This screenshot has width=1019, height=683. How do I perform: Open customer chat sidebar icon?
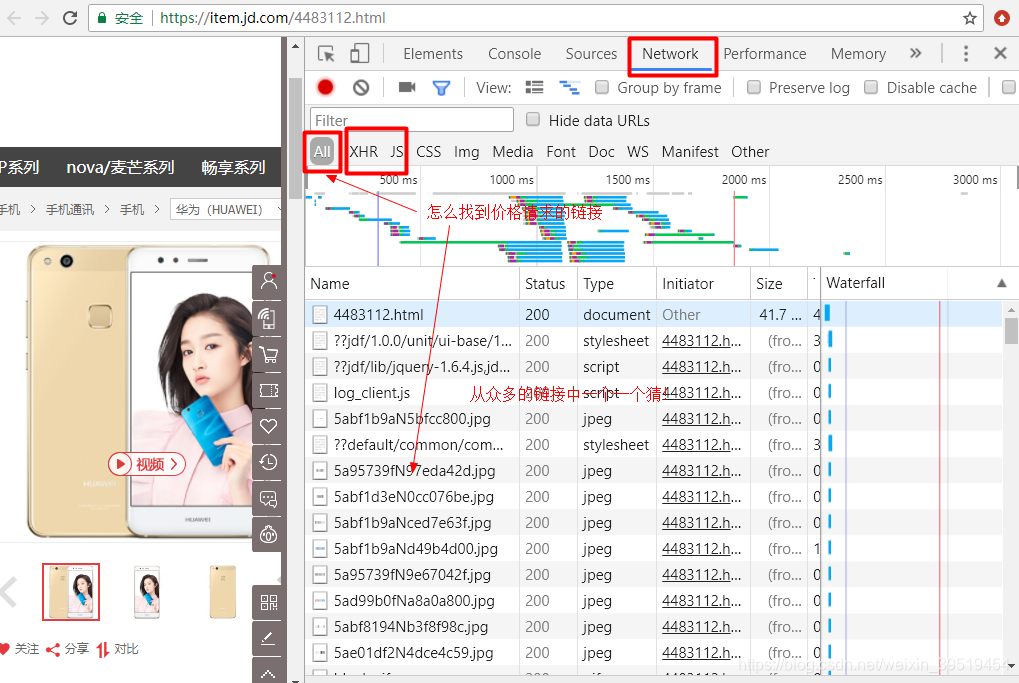(268, 499)
